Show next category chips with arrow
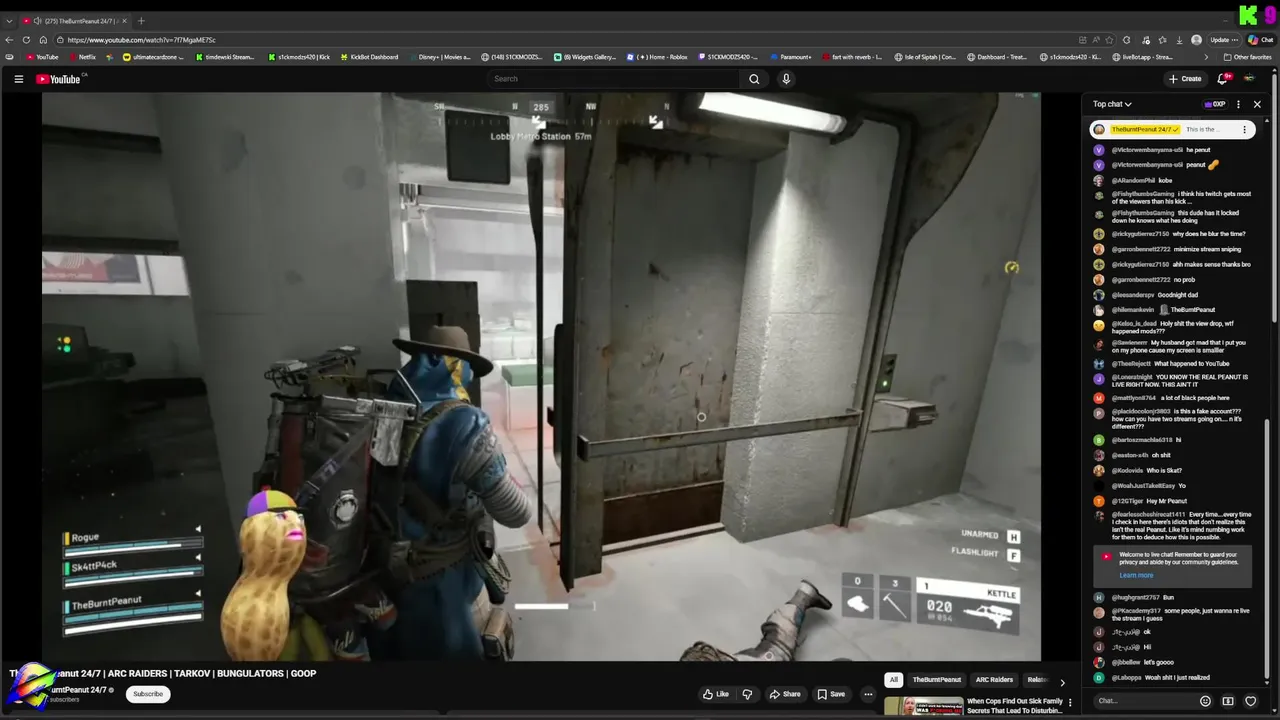This screenshot has width=1280, height=720. [1062, 681]
